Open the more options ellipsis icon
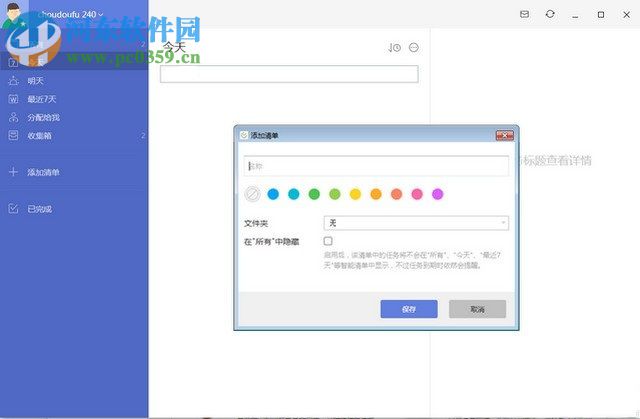The image size is (640, 419). point(414,48)
